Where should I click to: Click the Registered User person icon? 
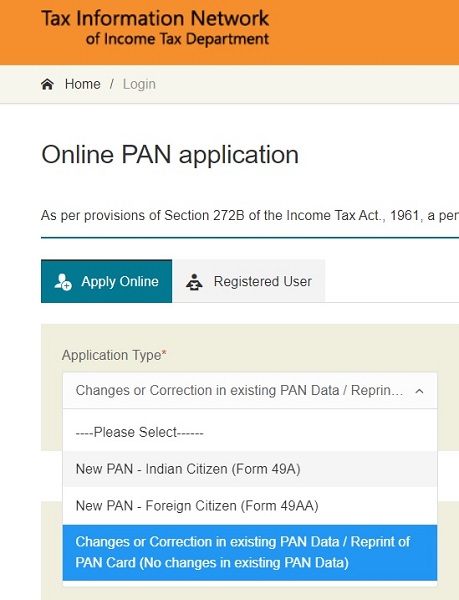[194, 282]
